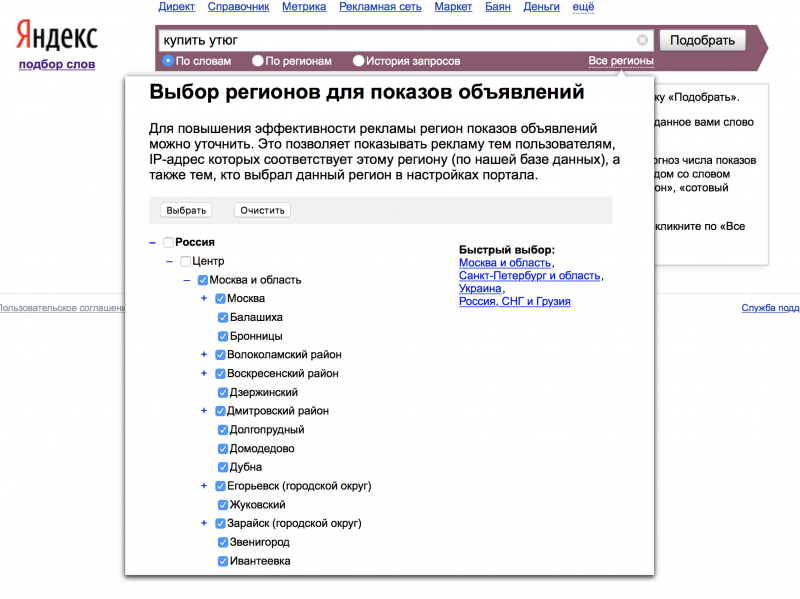Open the 'Все регионы' region selector

621,61
